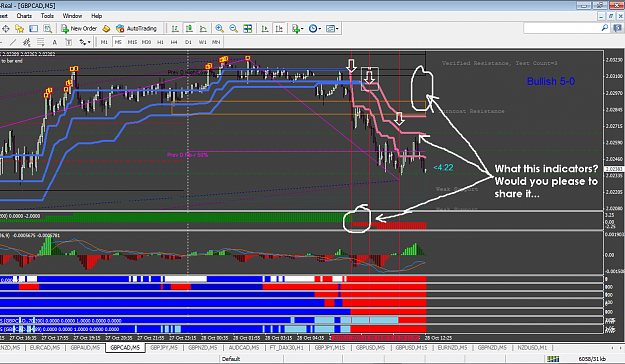Toggle AutoTrading on or off
This screenshot has height=364, width=625.
[x=136, y=29]
